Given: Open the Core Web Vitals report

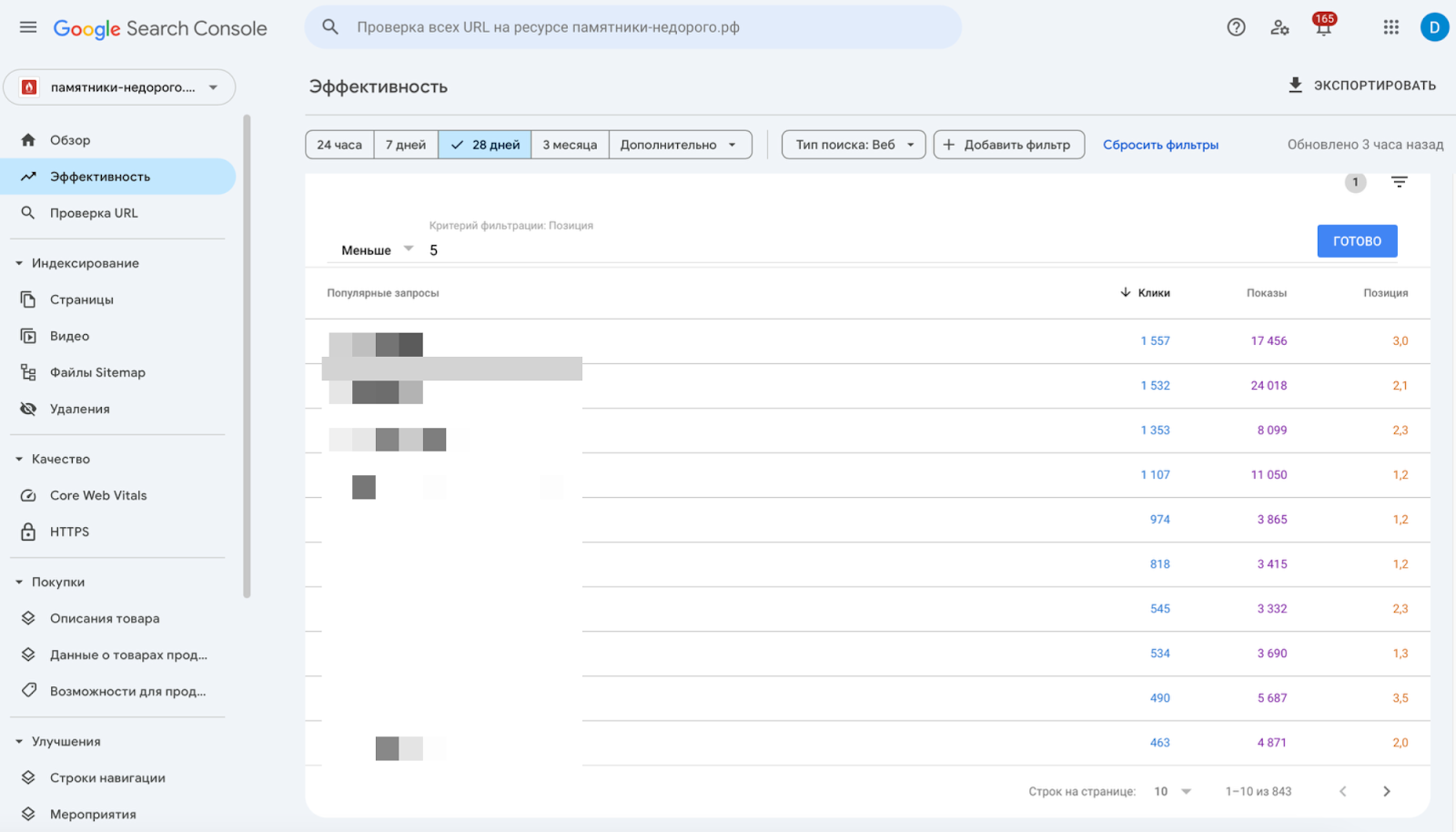Looking at the screenshot, I should tap(97, 494).
